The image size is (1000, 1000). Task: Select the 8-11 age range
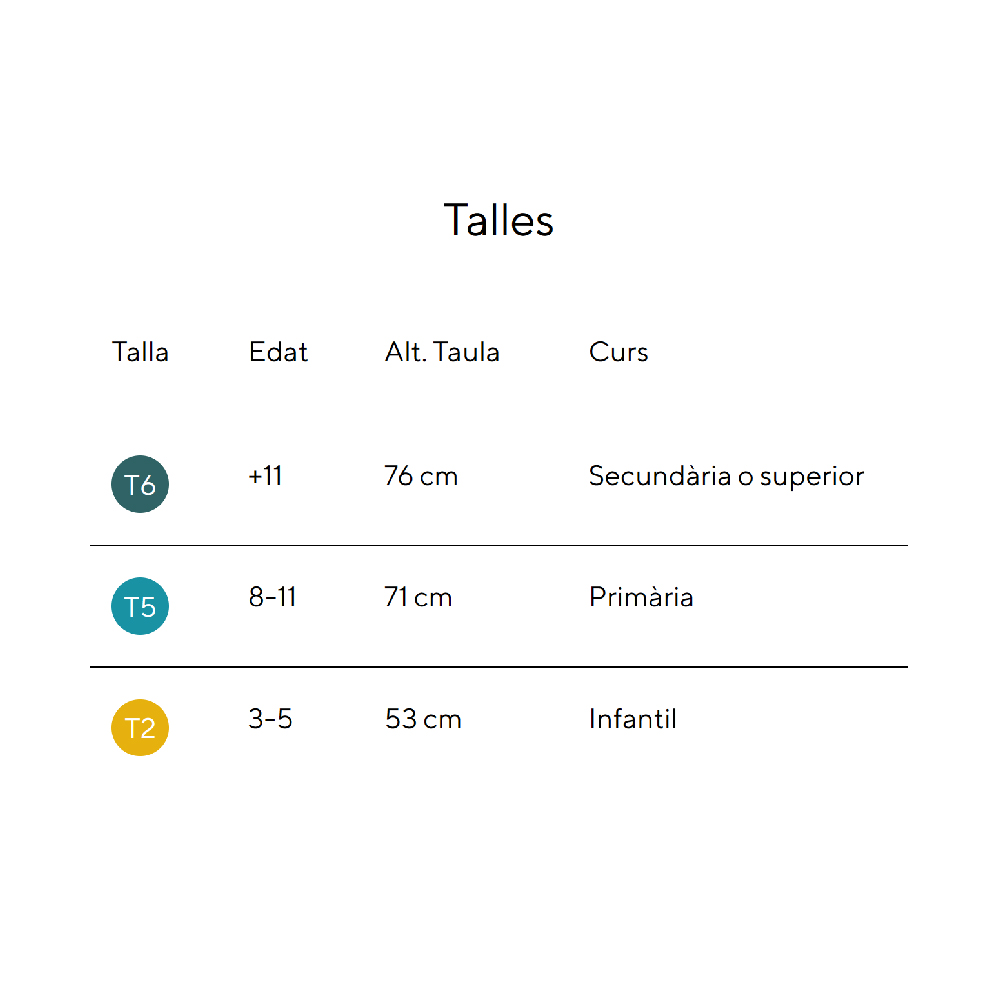(272, 598)
